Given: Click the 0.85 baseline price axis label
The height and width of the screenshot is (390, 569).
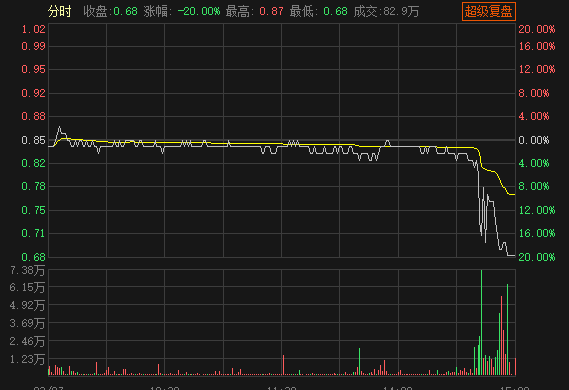Looking at the screenshot, I should pos(33,140).
